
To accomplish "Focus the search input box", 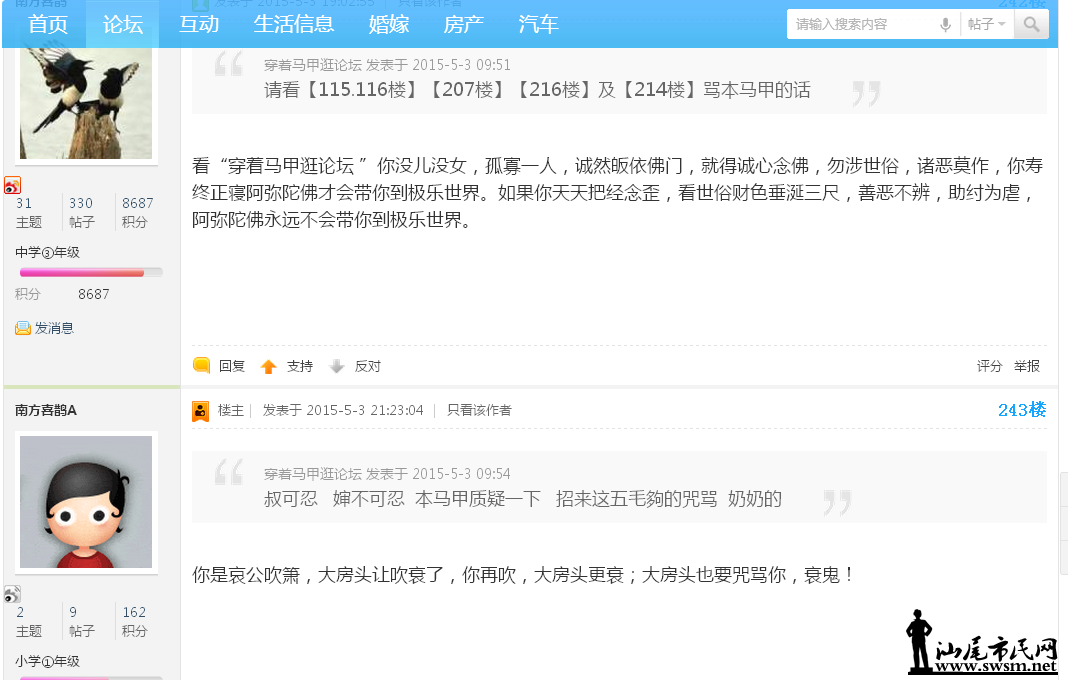I will (x=862, y=25).
